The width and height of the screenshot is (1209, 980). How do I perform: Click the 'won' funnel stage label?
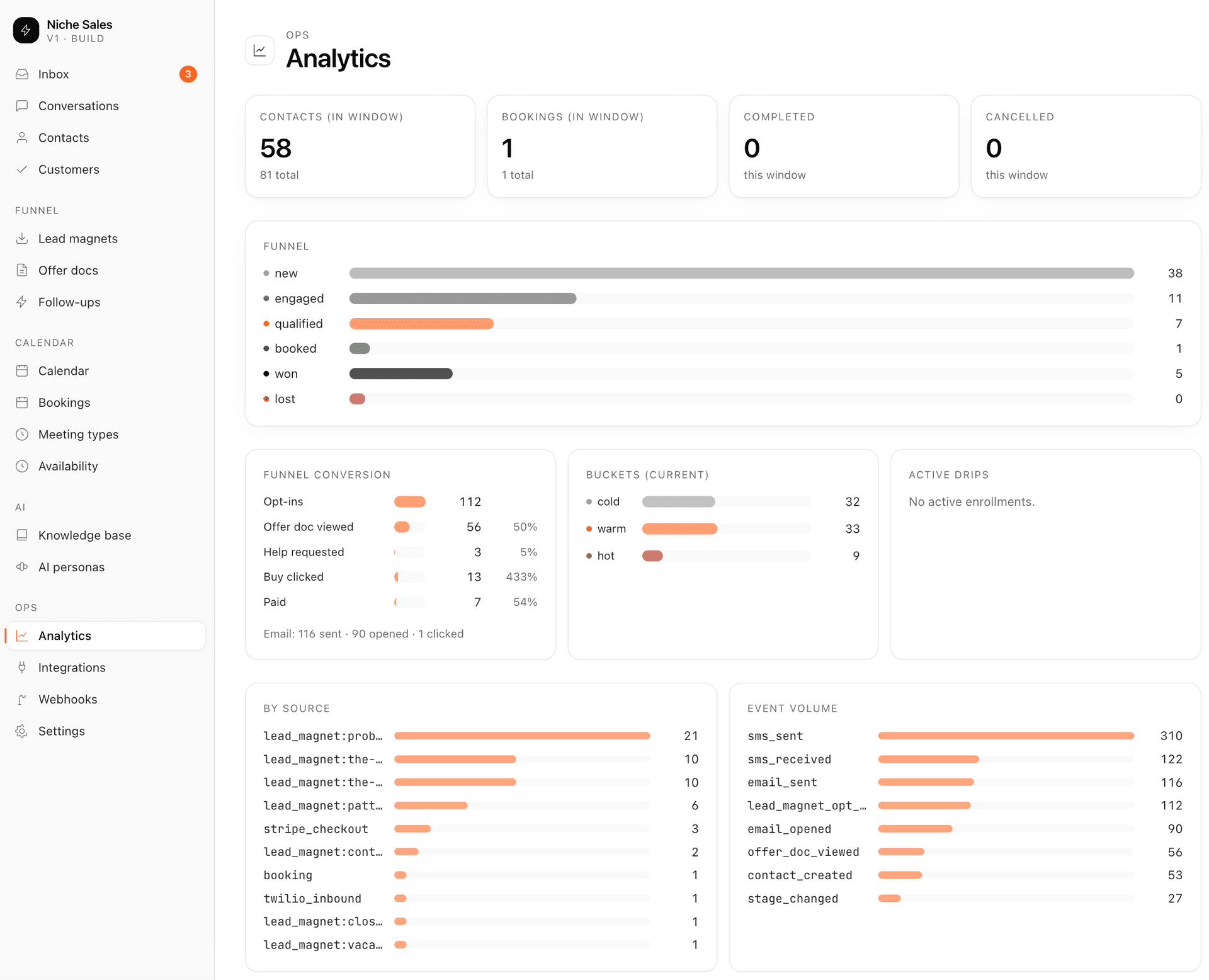coord(286,374)
